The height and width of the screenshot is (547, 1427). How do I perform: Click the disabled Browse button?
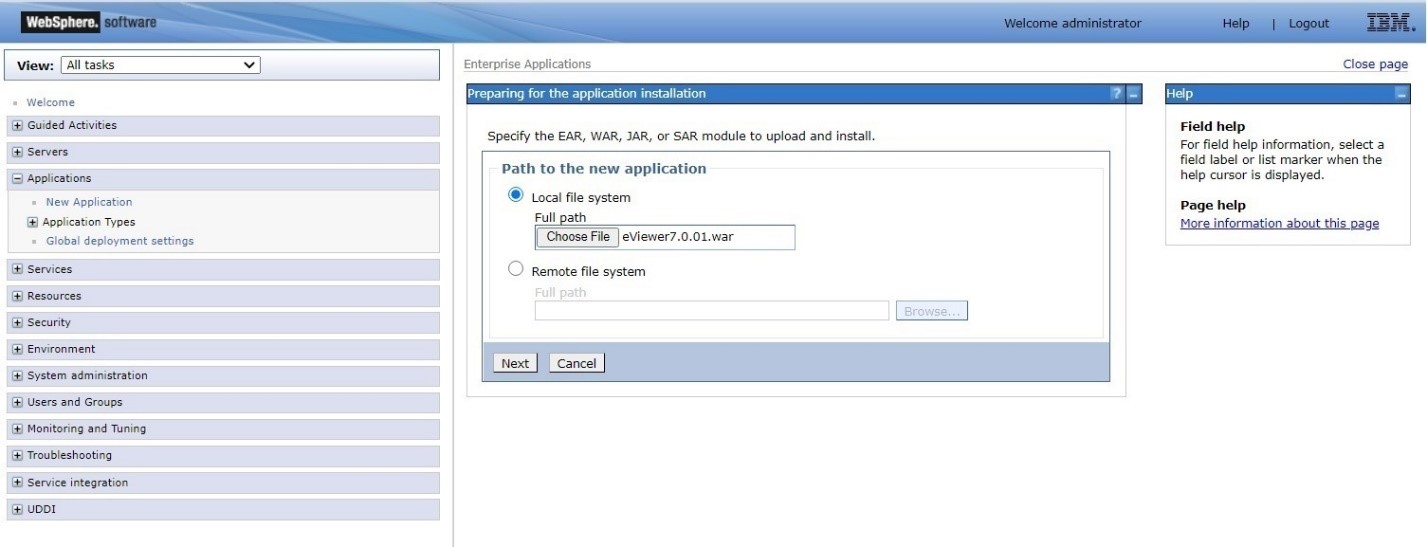click(x=932, y=311)
